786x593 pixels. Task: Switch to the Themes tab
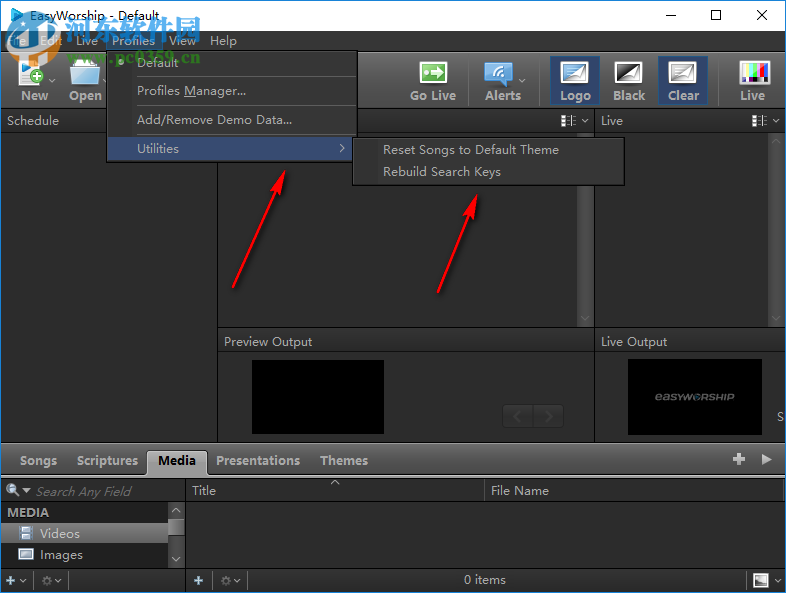344,461
